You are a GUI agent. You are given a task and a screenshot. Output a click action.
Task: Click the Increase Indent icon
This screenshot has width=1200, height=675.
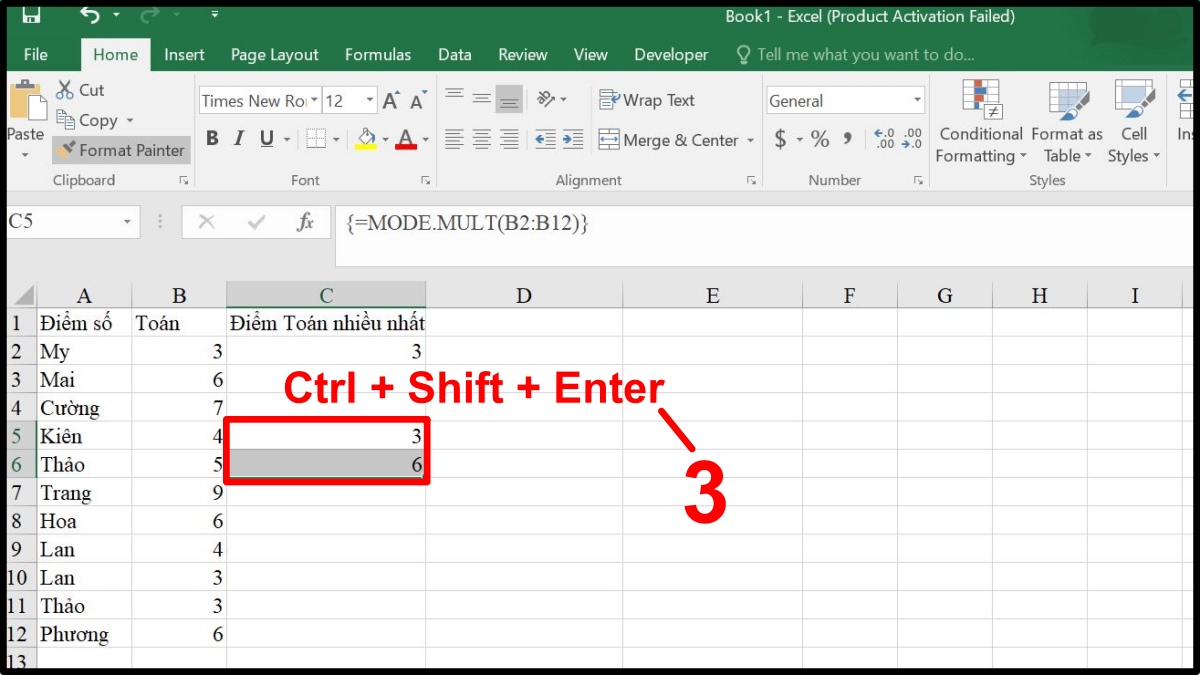point(572,139)
